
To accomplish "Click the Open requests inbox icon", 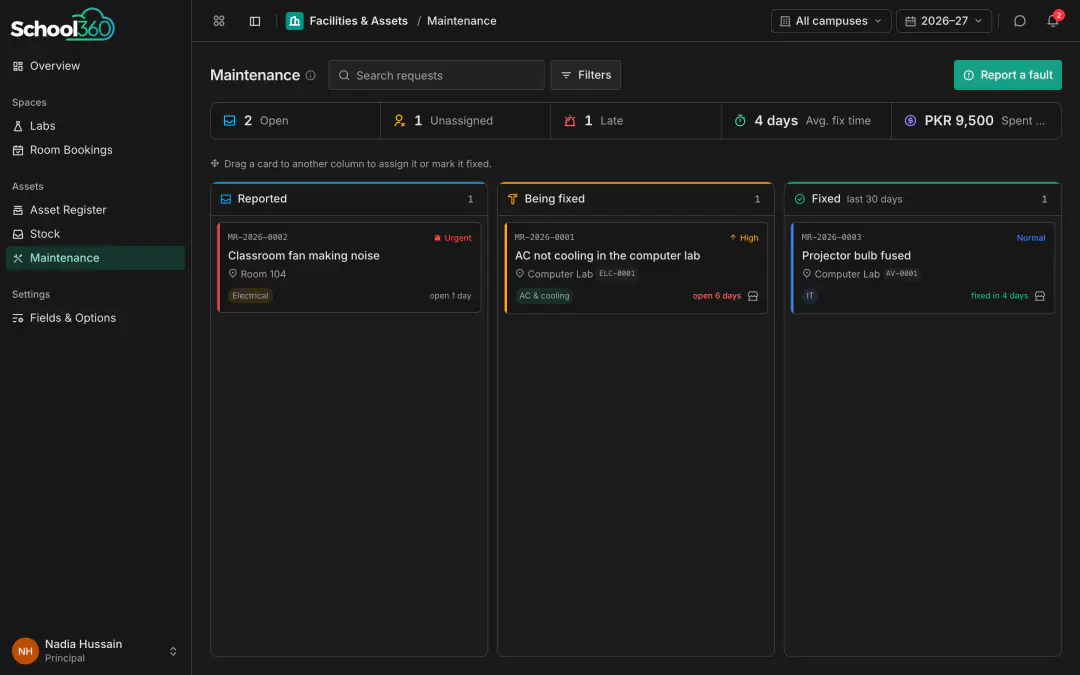I will (x=229, y=121).
